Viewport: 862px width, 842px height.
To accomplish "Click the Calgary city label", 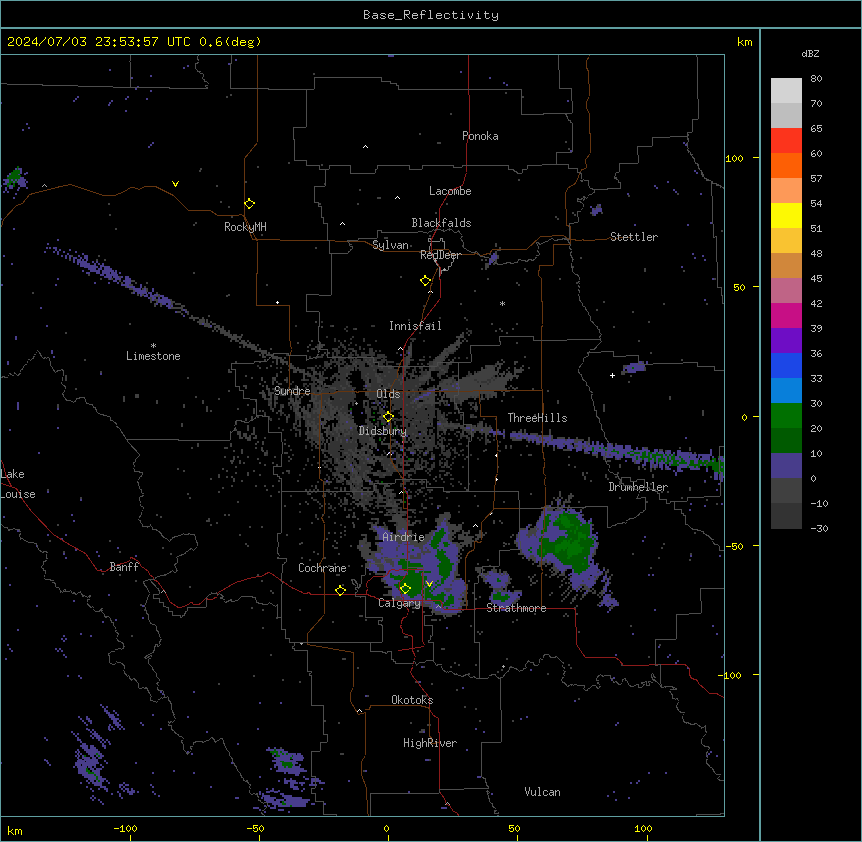I will (399, 603).
